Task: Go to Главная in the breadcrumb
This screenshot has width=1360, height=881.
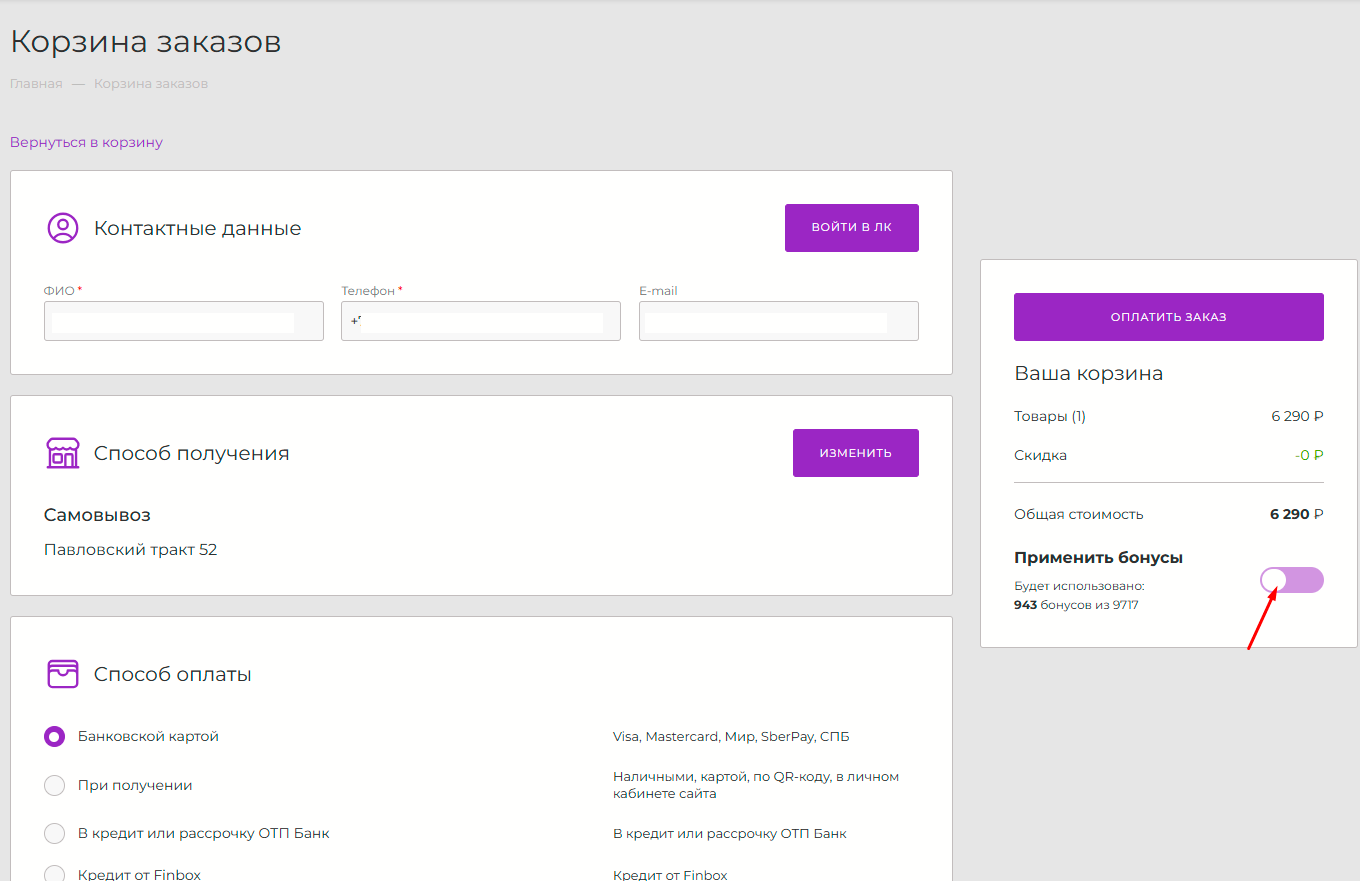Action: (36, 84)
